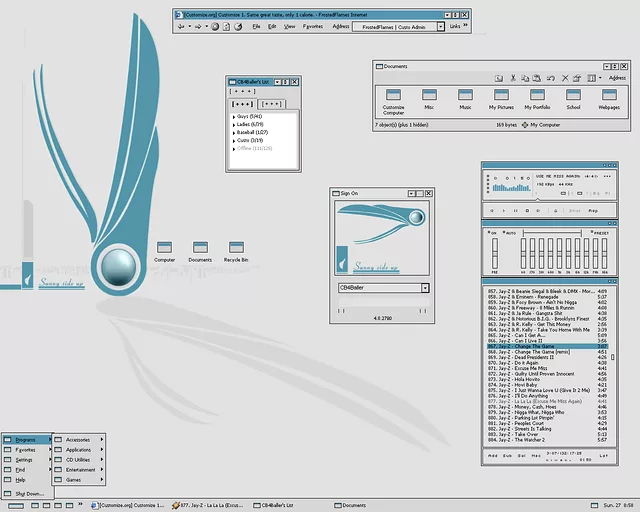Click Shut Down in start menu

[29, 493]
